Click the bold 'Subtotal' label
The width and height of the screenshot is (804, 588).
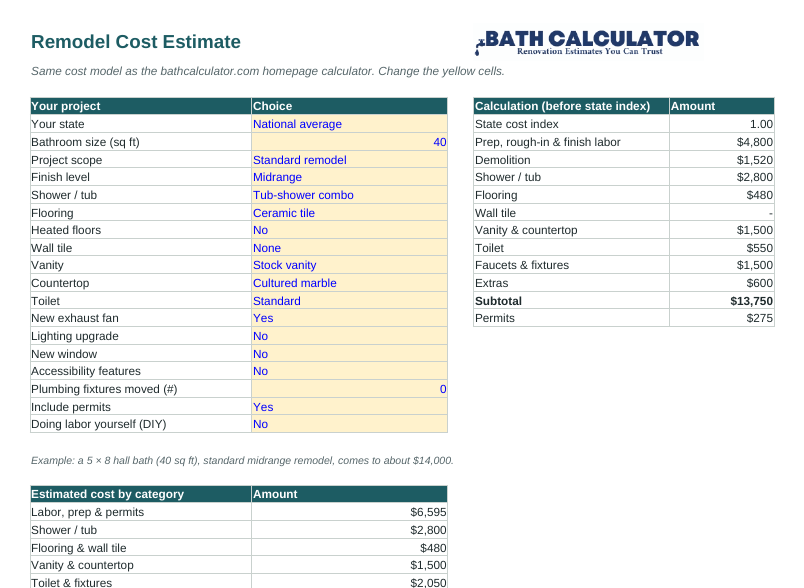pyautogui.click(x=498, y=301)
